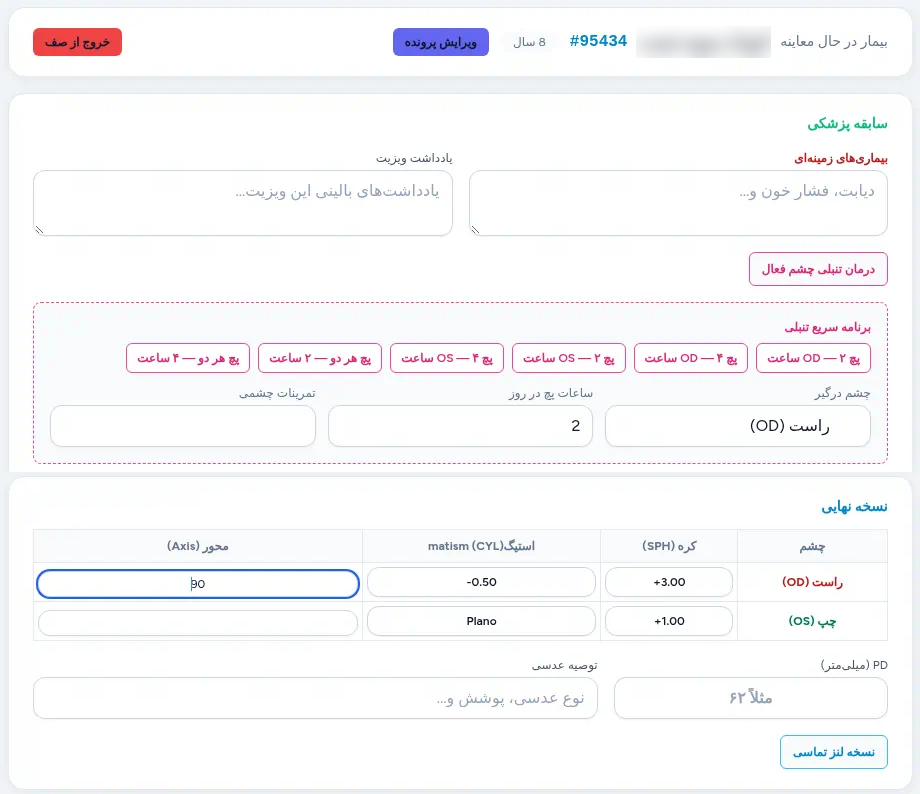Open the چشم درگیر selector showing راست (OD)
This screenshot has height=794, width=920.
pos(738,426)
